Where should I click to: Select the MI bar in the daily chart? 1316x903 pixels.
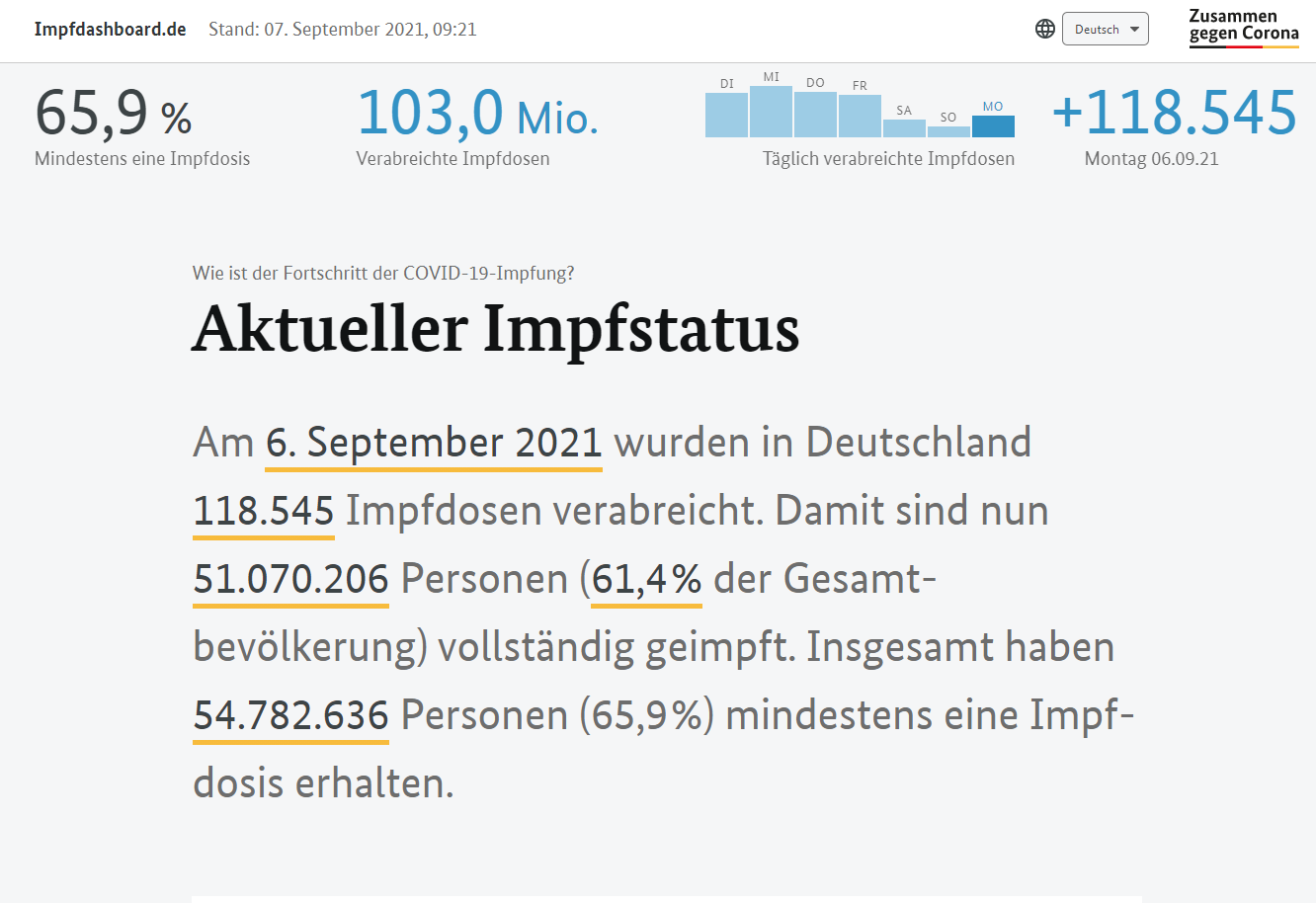coord(771,112)
